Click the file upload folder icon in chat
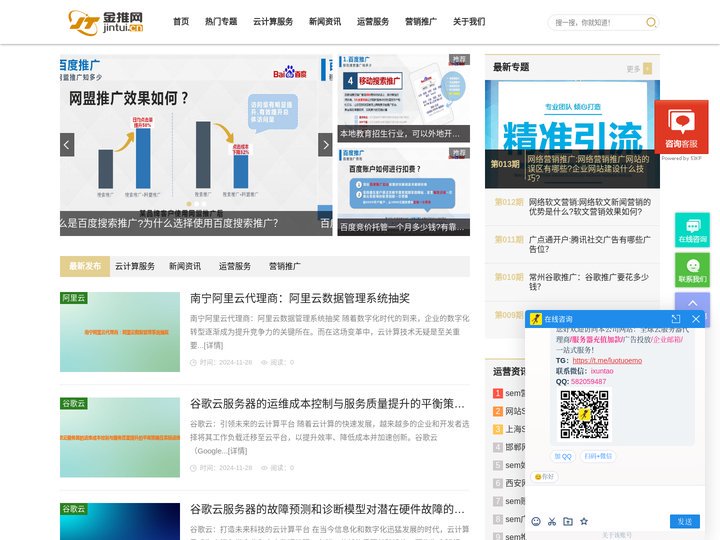The height and width of the screenshot is (540, 720). tap(568, 521)
